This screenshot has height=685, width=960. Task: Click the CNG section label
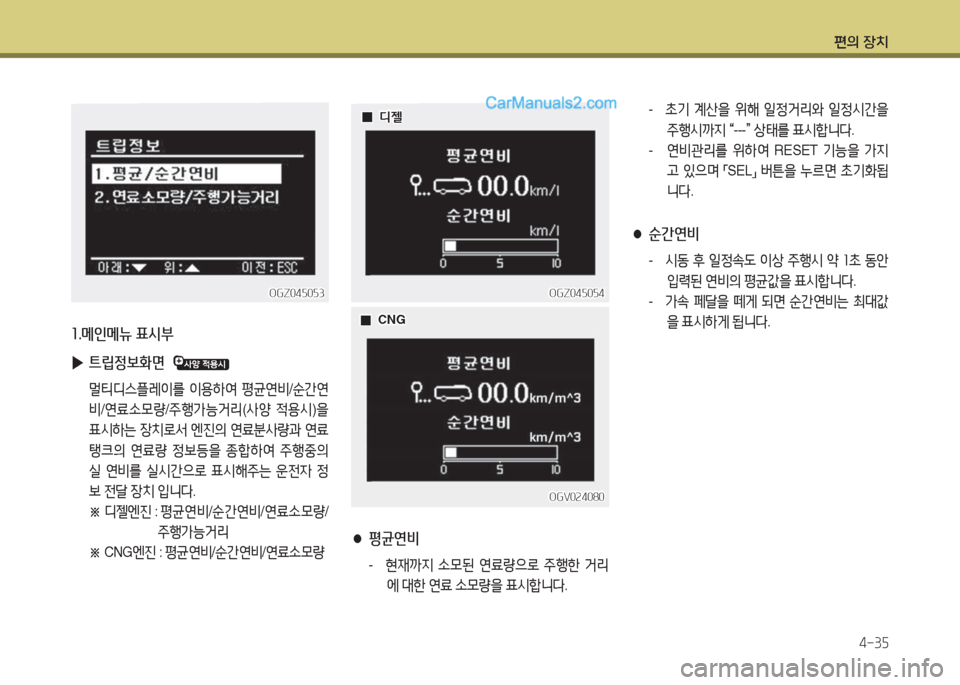392,320
